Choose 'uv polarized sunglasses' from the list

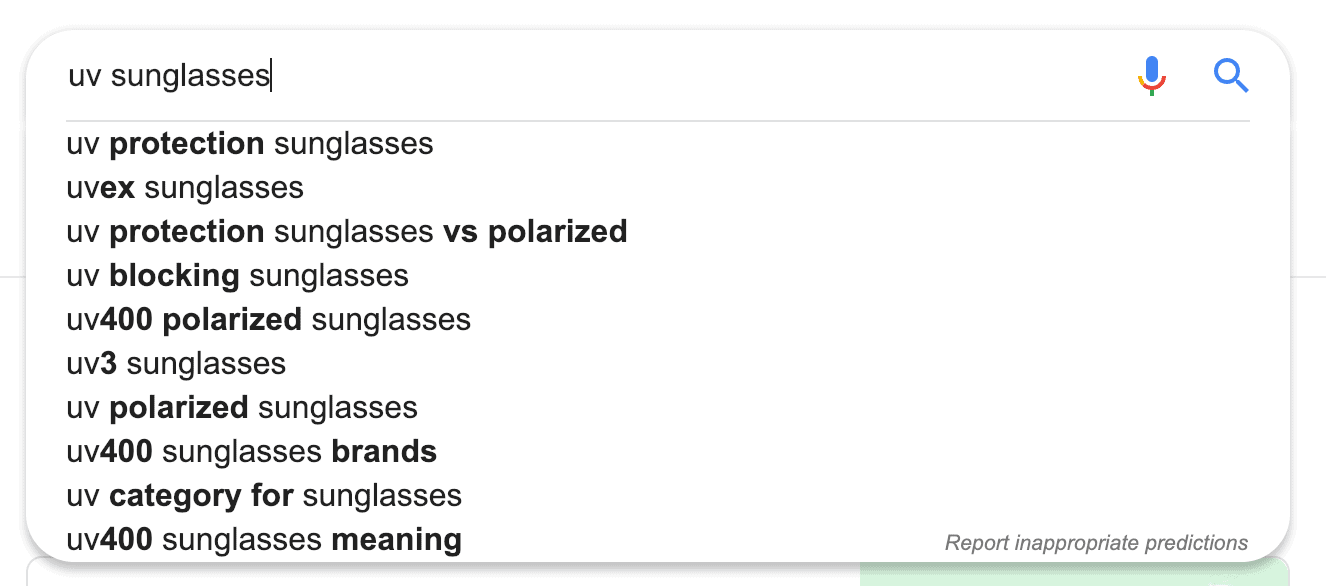[241, 407]
